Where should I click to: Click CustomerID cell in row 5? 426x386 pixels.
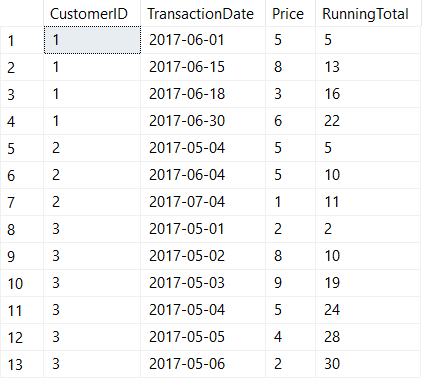click(x=92, y=148)
